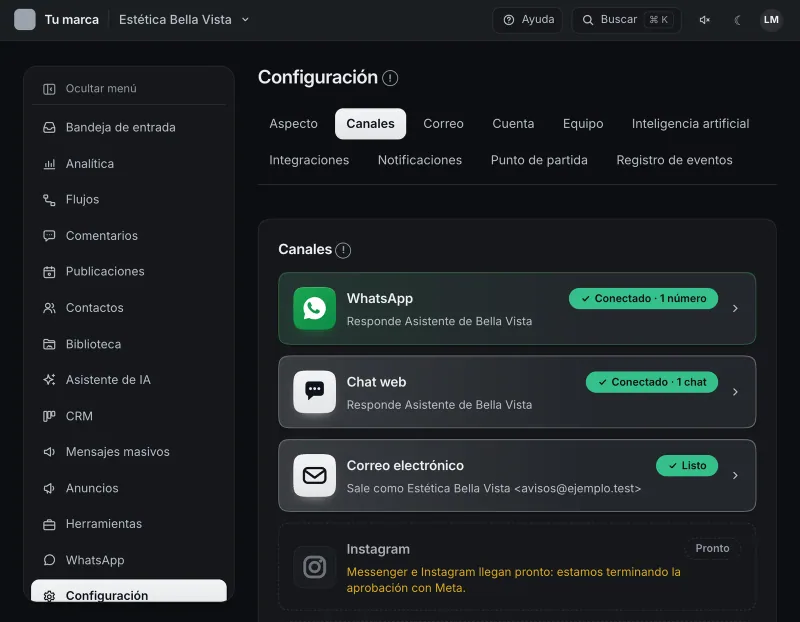Screen dimensions: 800x622
Task: Open Anuncios megaphone icon
Action: (x=49, y=488)
